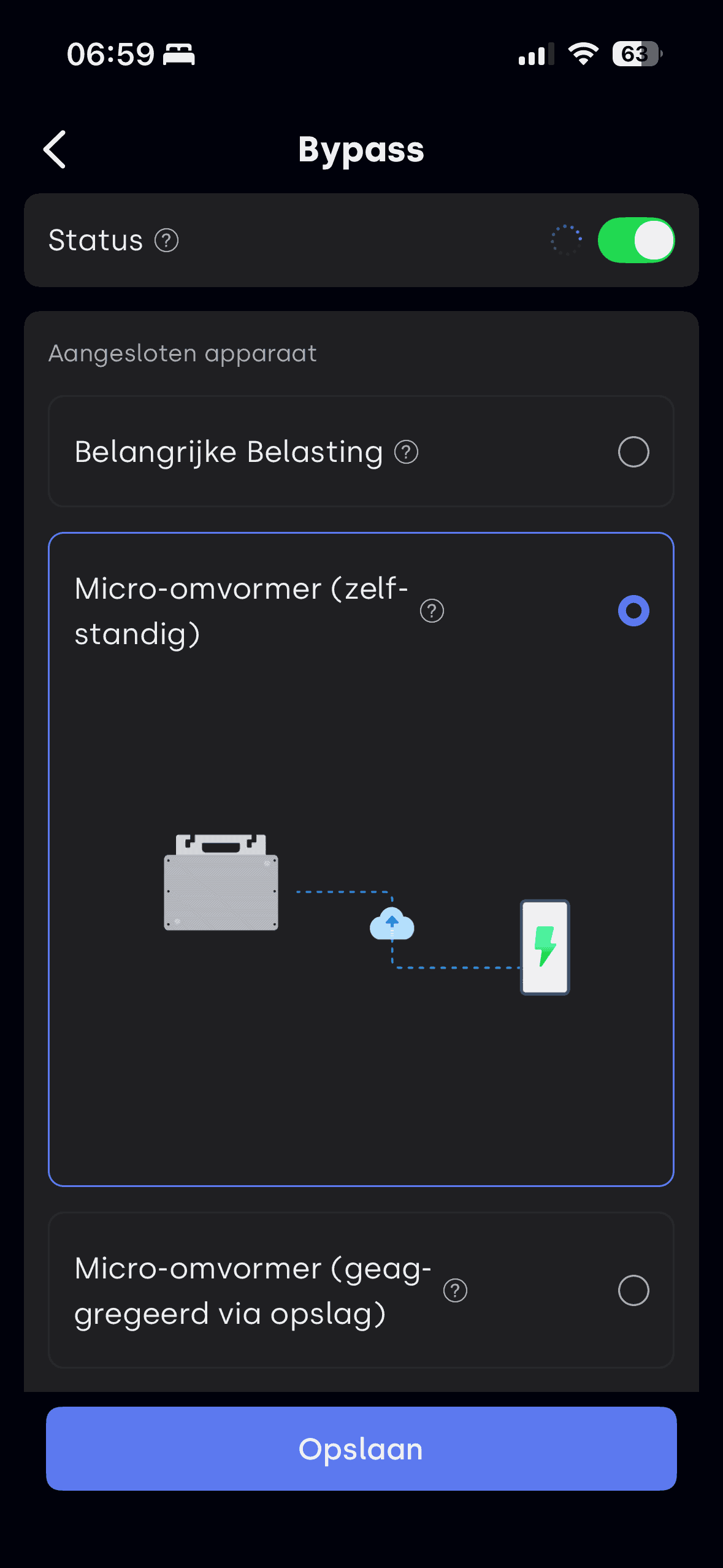Tap the battery indicator in status bar
Image resolution: width=723 pixels, height=1568 pixels.
coord(637,54)
